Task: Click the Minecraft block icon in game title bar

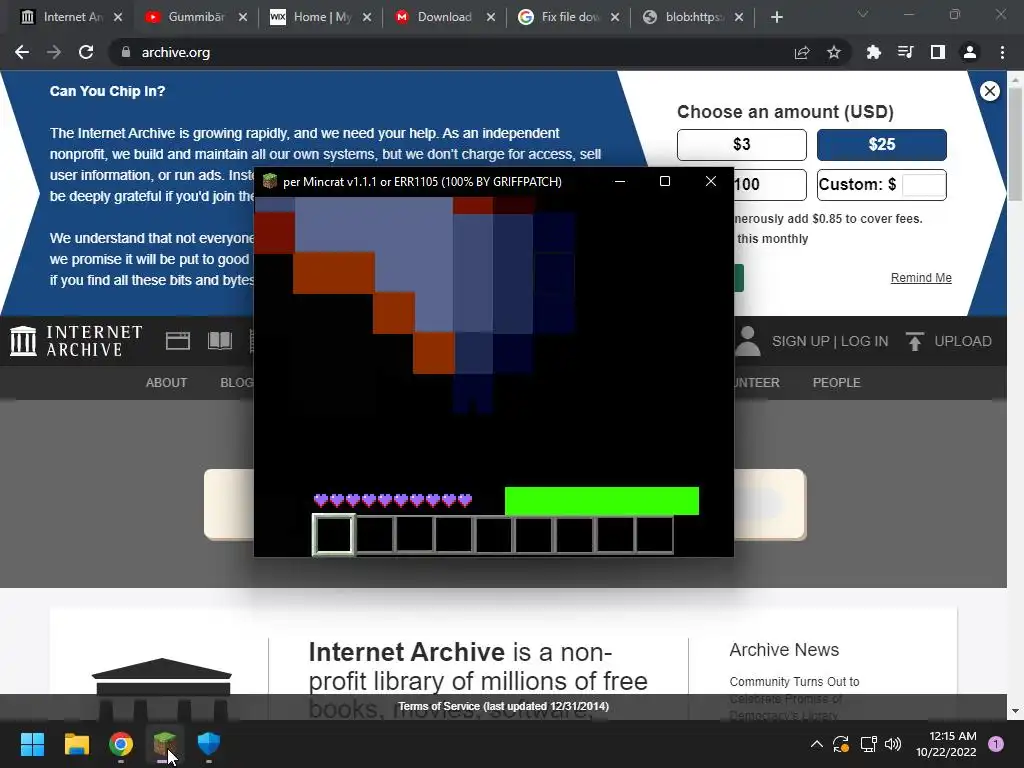Action: tap(270, 181)
